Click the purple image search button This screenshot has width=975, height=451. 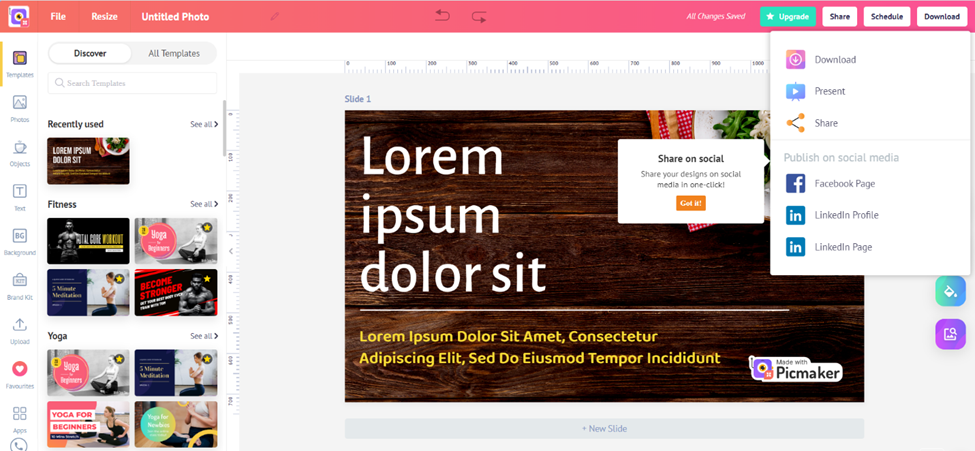pyautogui.click(x=950, y=334)
